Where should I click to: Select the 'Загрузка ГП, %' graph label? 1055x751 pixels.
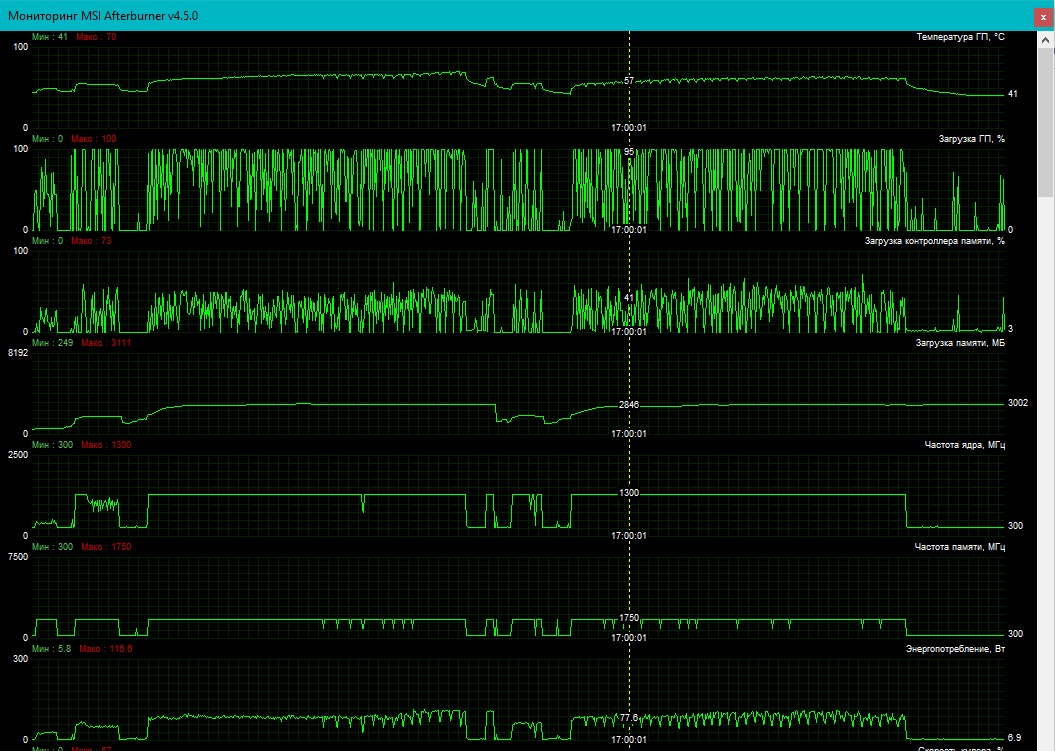(972, 139)
